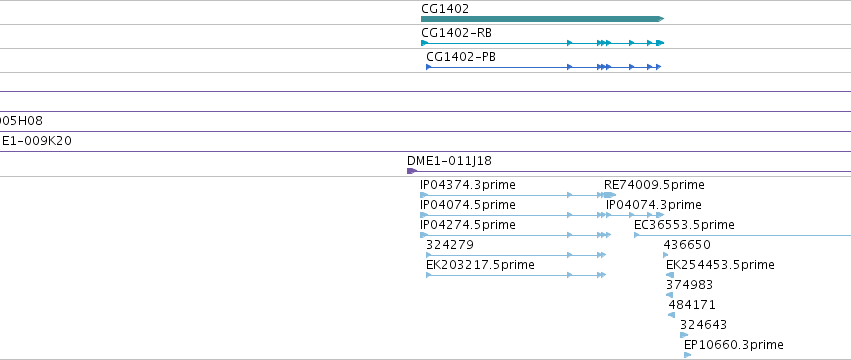Click the 484171 arrow glyph
The image size is (851, 360).
[671, 315]
